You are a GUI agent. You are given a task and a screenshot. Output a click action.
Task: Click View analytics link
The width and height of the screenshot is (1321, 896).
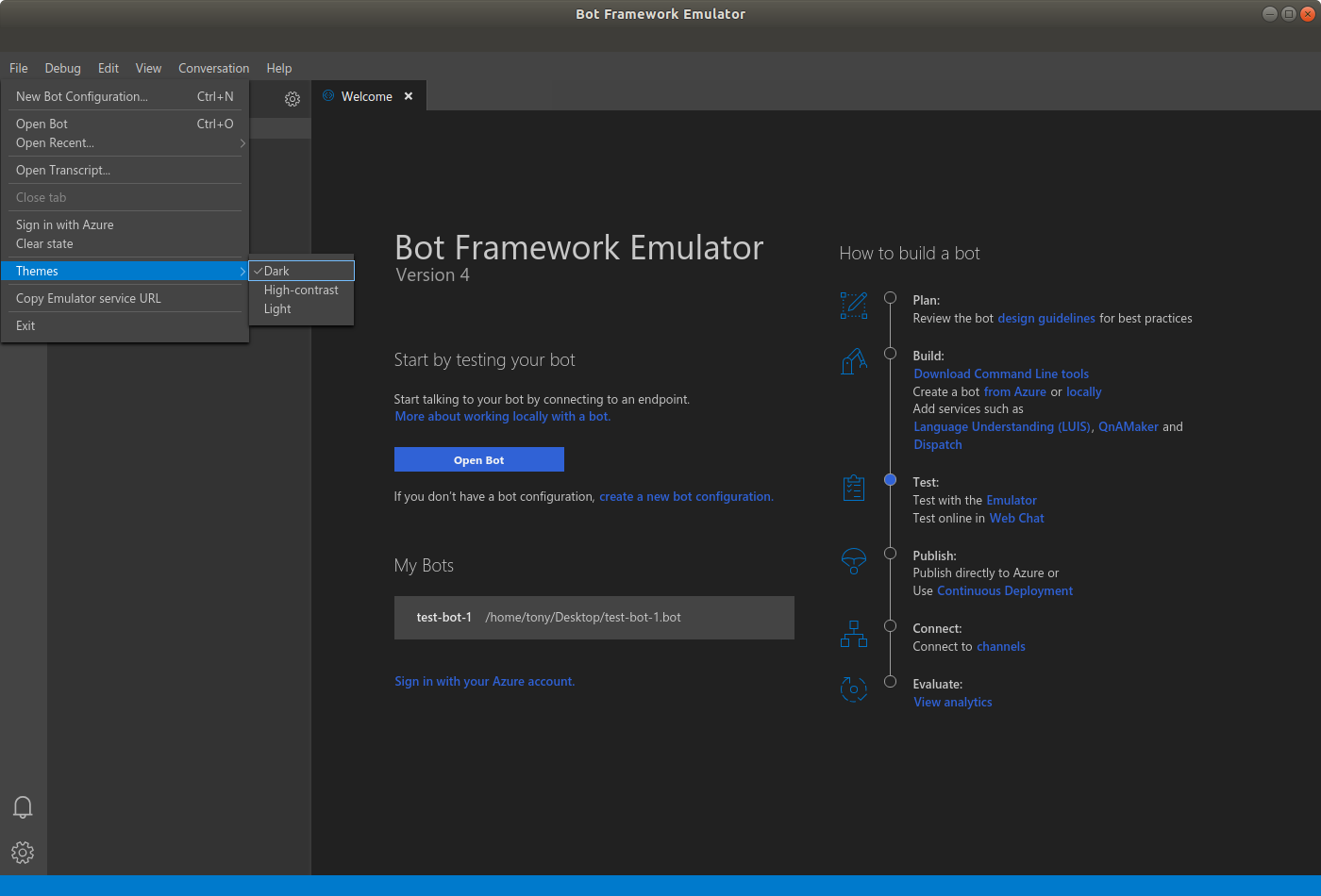953,702
